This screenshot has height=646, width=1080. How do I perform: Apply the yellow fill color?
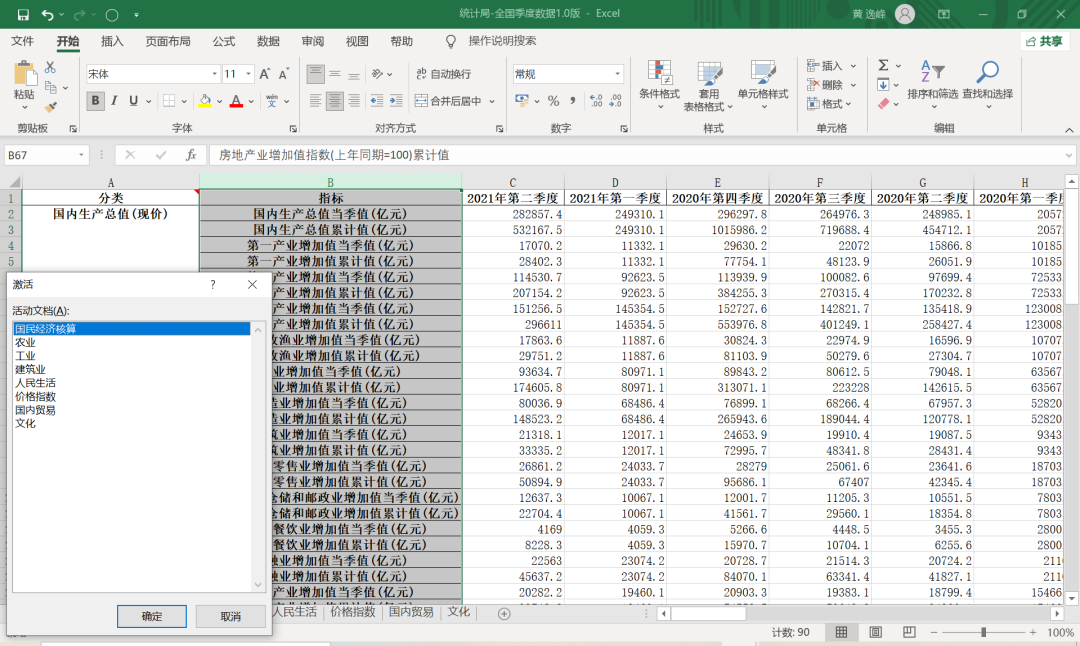pos(205,101)
